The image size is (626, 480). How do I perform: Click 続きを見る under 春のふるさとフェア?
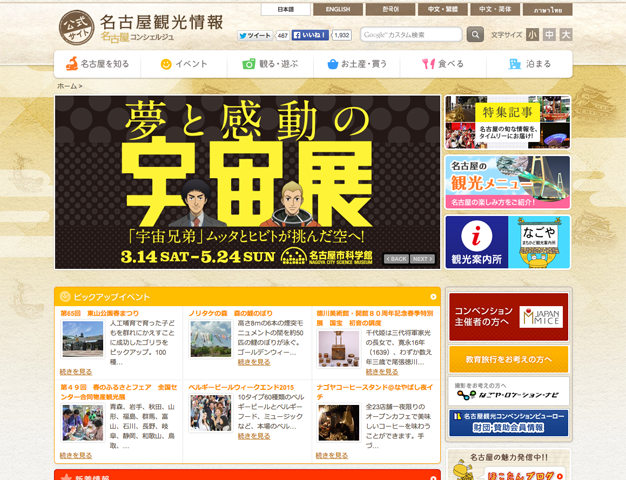point(76,455)
